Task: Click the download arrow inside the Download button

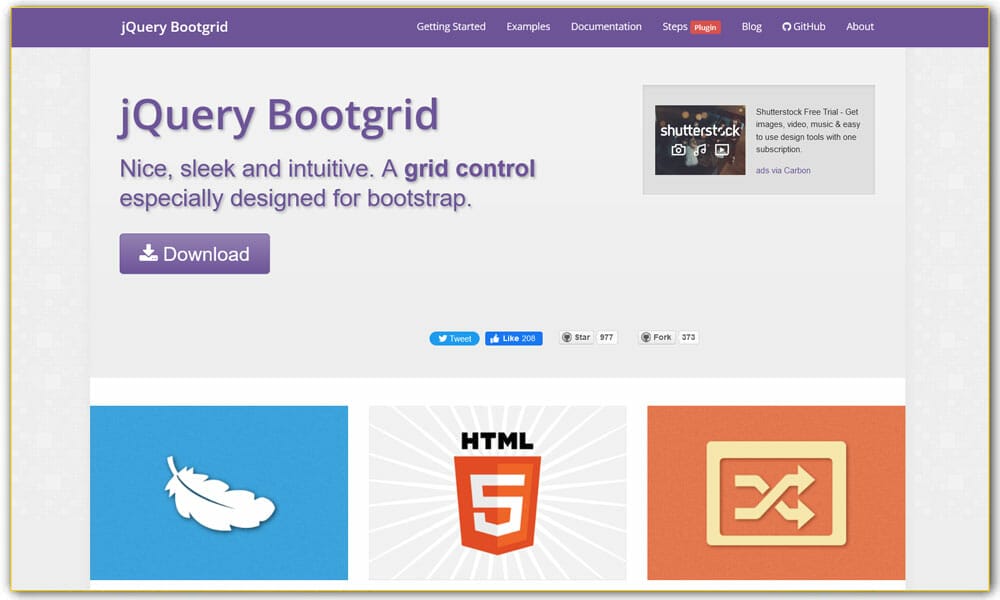Action: (x=148, y=253)
